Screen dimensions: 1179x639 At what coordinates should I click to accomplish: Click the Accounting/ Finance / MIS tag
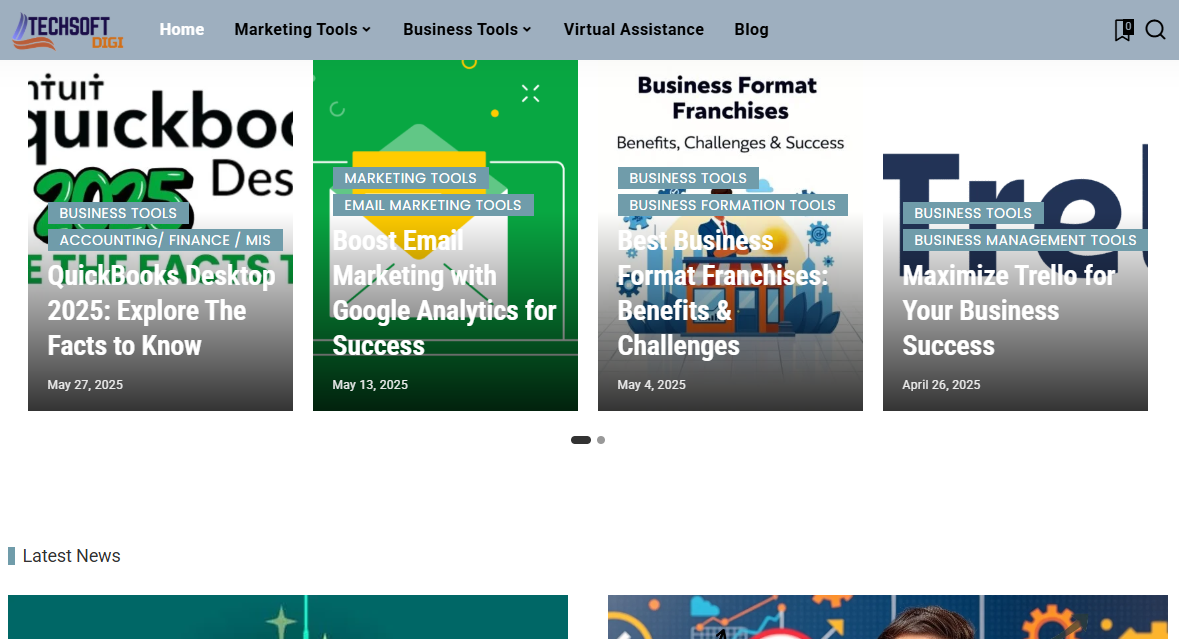(165, 240)
